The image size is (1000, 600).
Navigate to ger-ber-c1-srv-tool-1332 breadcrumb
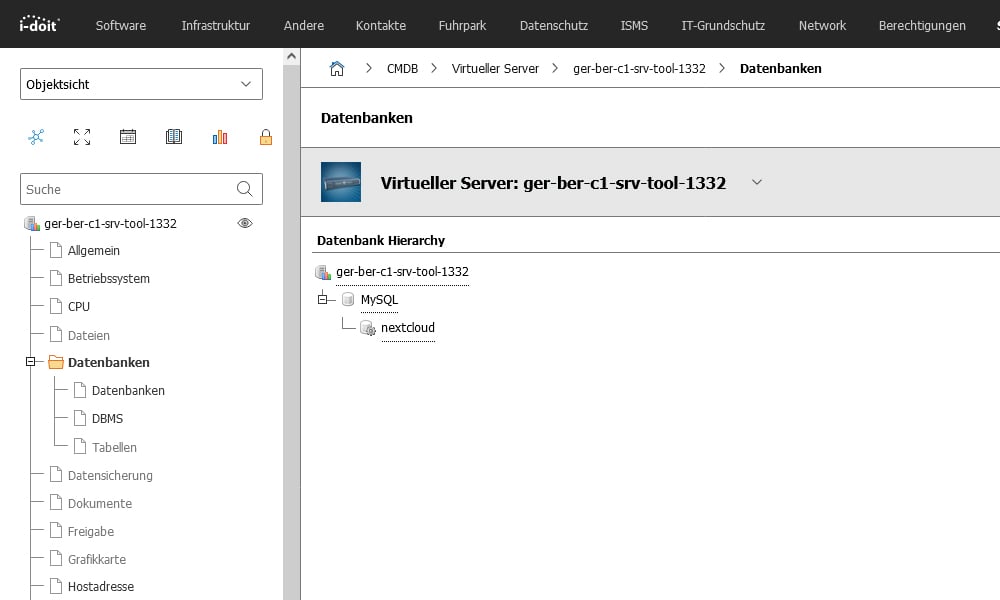click(639, 68)
